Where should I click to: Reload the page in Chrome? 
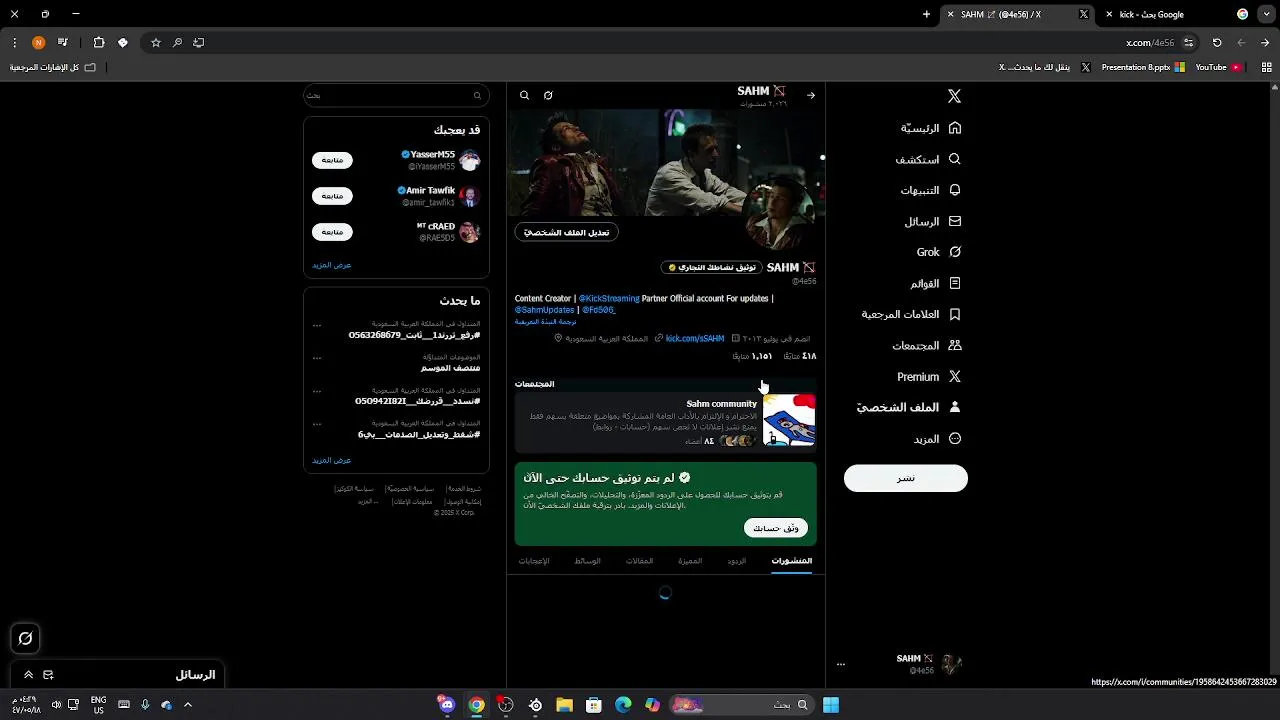(x=1217, y=42)
